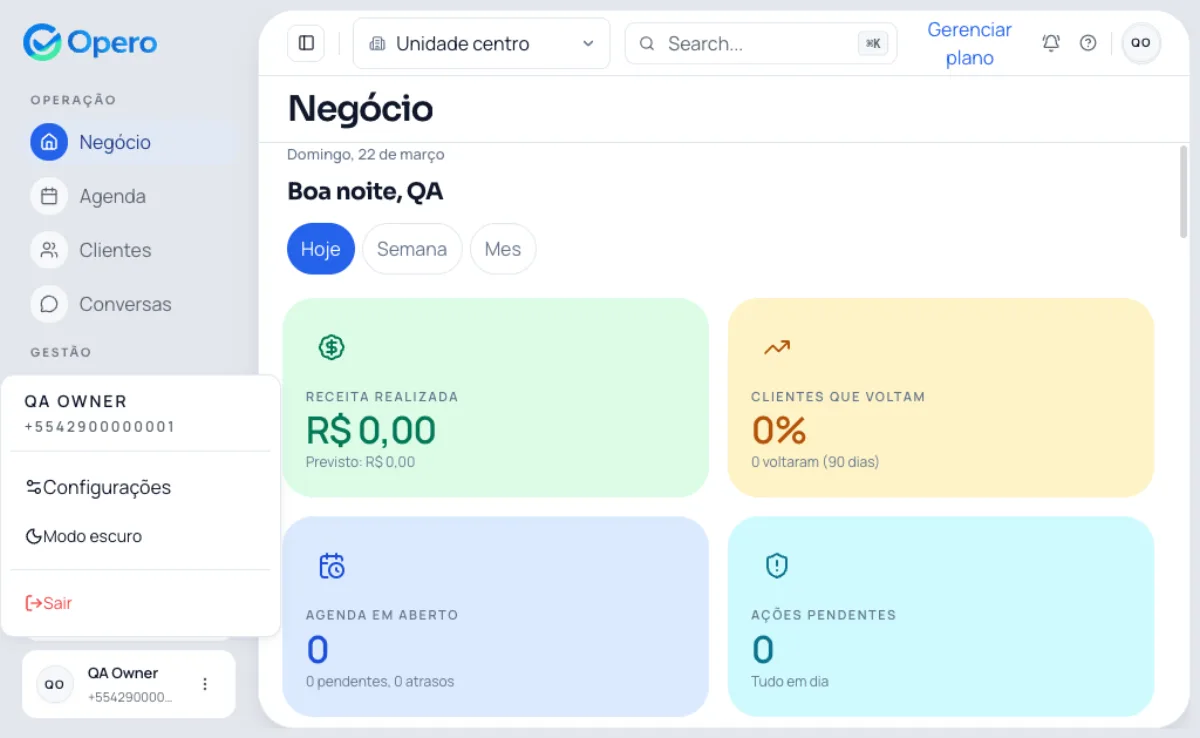Select the Agenda calendar icon
The height and width of the screenshot is (738, 1200).
click(48, 196)
